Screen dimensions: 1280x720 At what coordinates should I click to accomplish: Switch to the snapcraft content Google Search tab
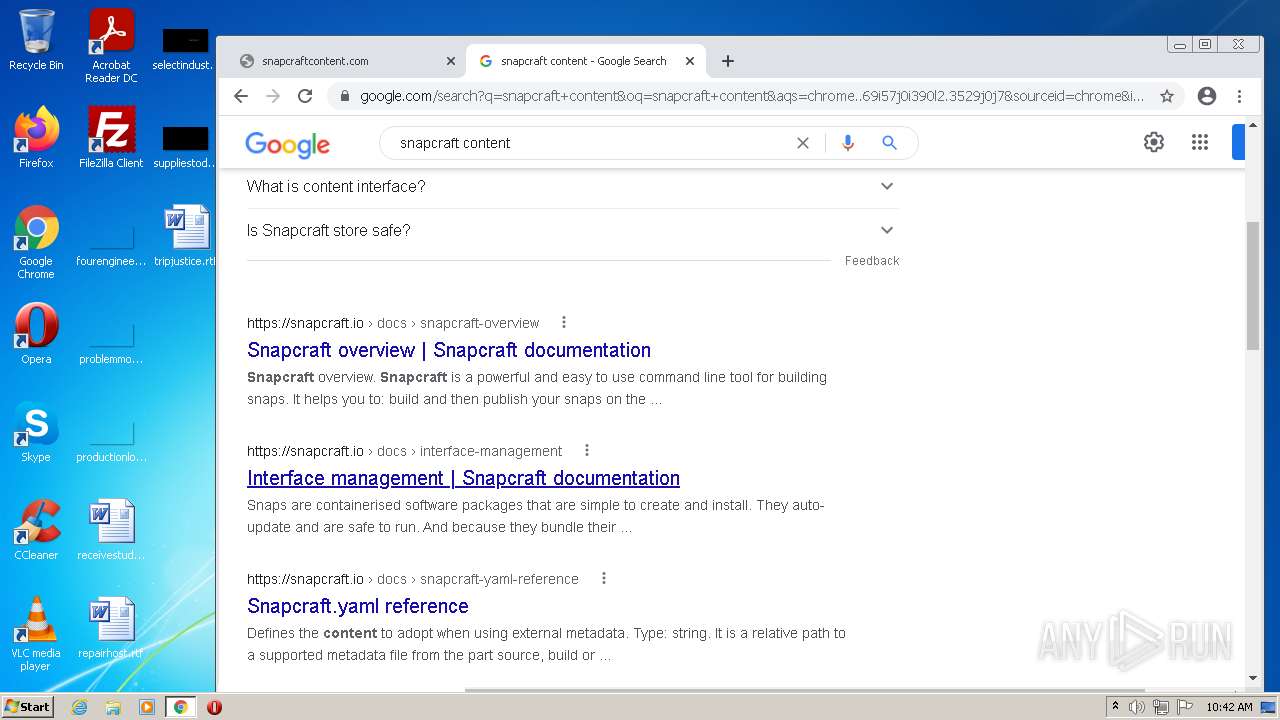(x=584, y=61)
